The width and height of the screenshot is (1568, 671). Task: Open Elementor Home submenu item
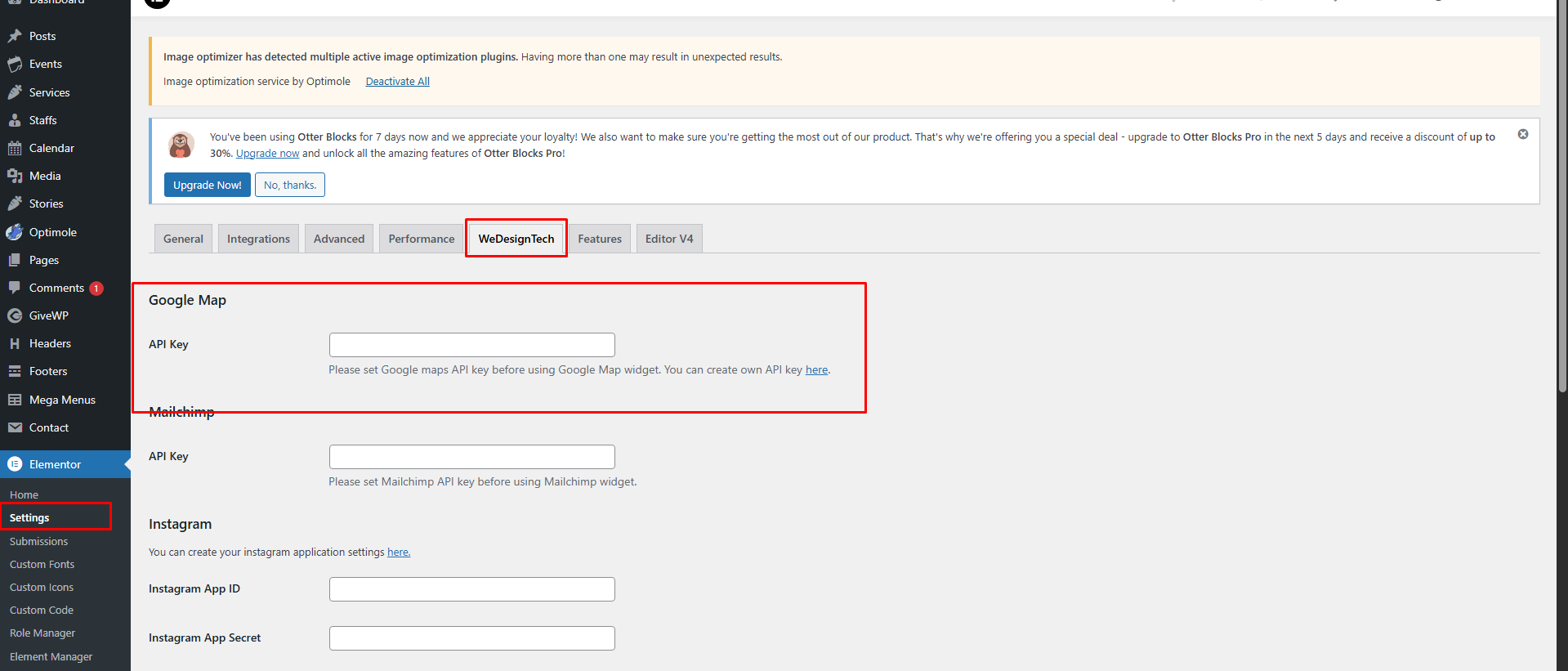tap(25, 494)
